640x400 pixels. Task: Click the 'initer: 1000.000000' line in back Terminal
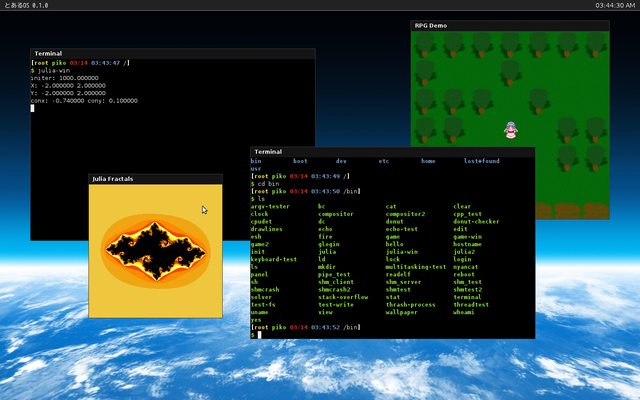[64, 78]
